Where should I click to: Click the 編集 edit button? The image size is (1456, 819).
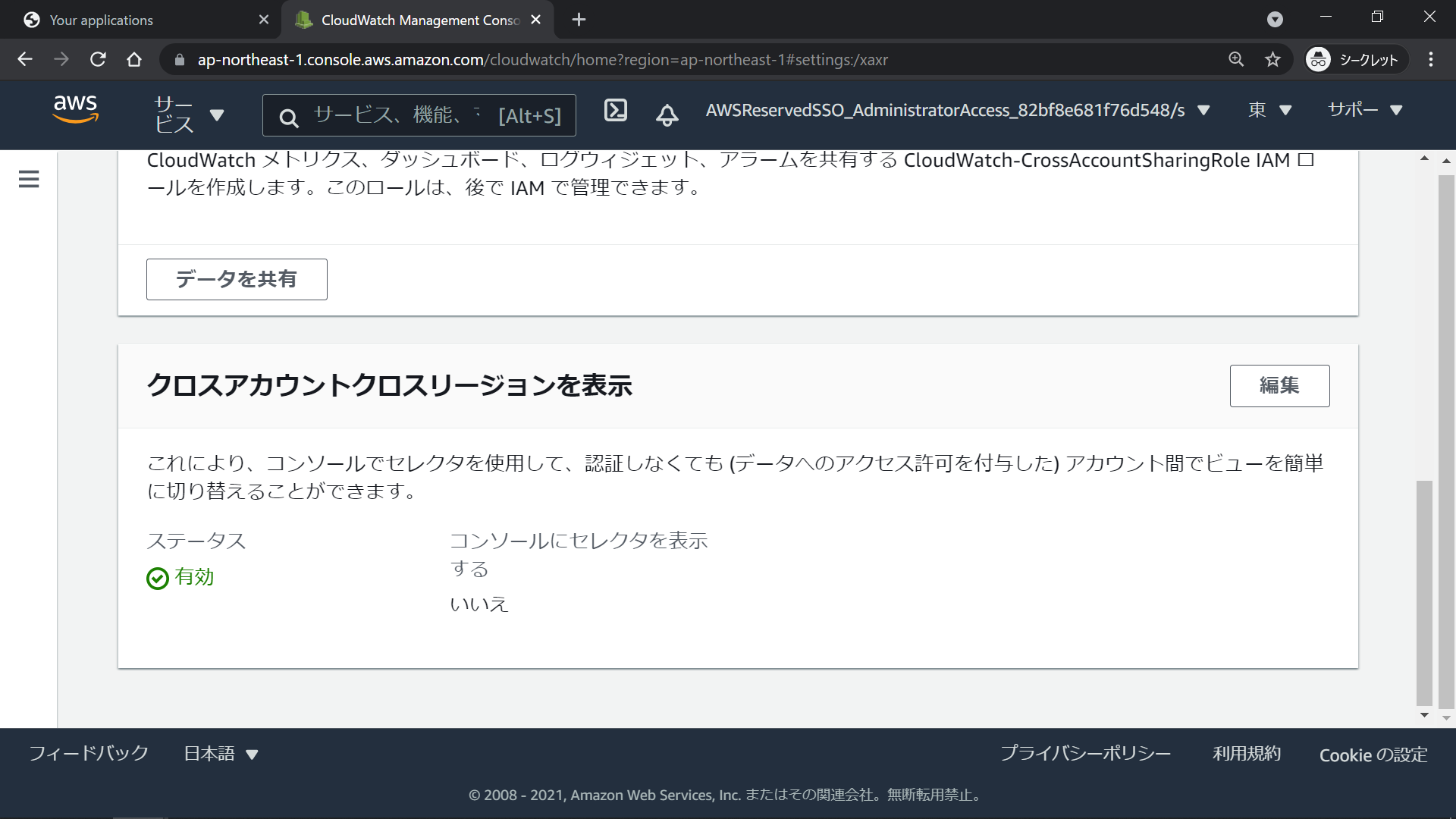pyautogui.click(x=1279, y=386)
